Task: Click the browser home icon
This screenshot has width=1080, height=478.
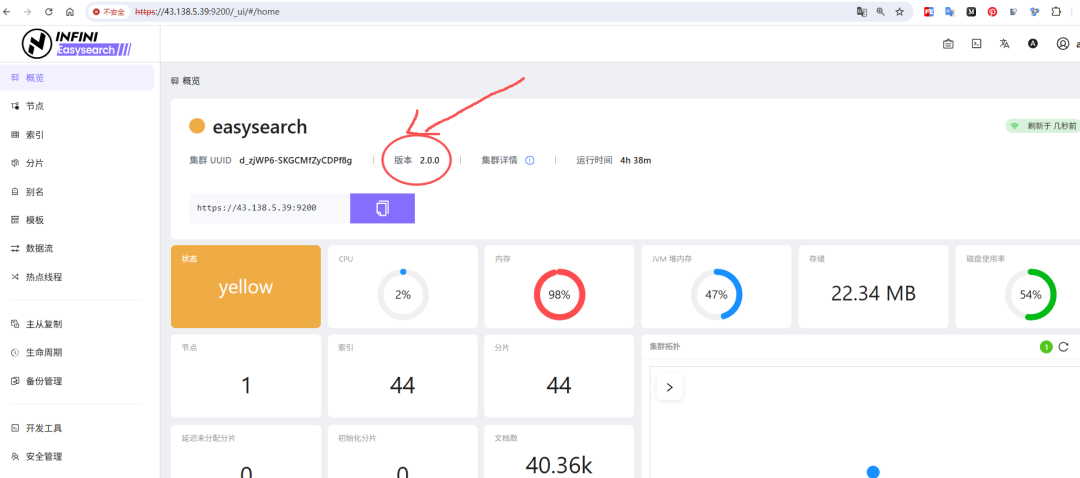Action: pos(70,12)
